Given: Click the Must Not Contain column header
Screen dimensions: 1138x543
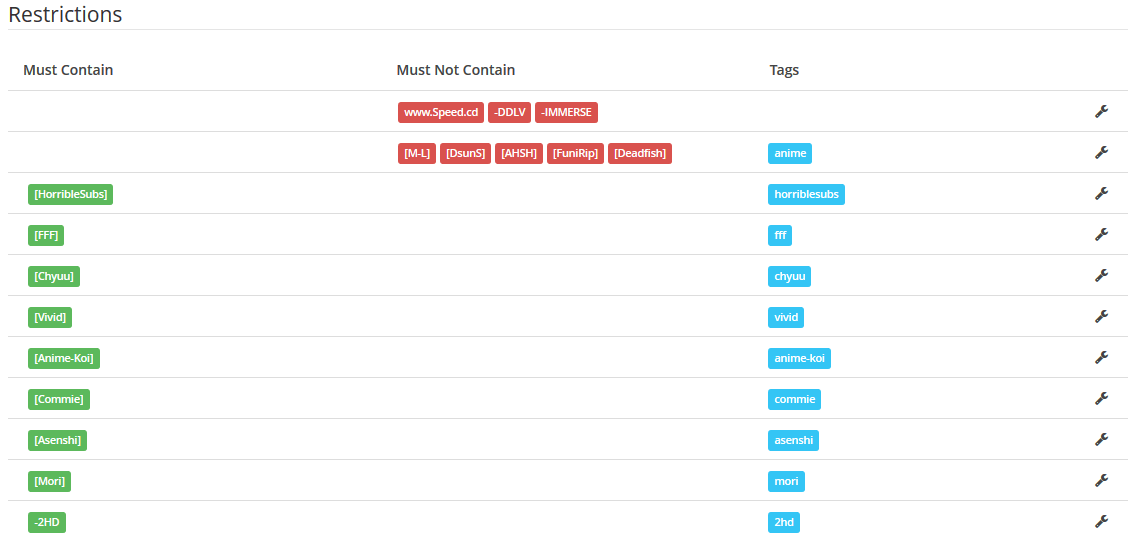Looking at the screenshot, I should click(455, 70).
